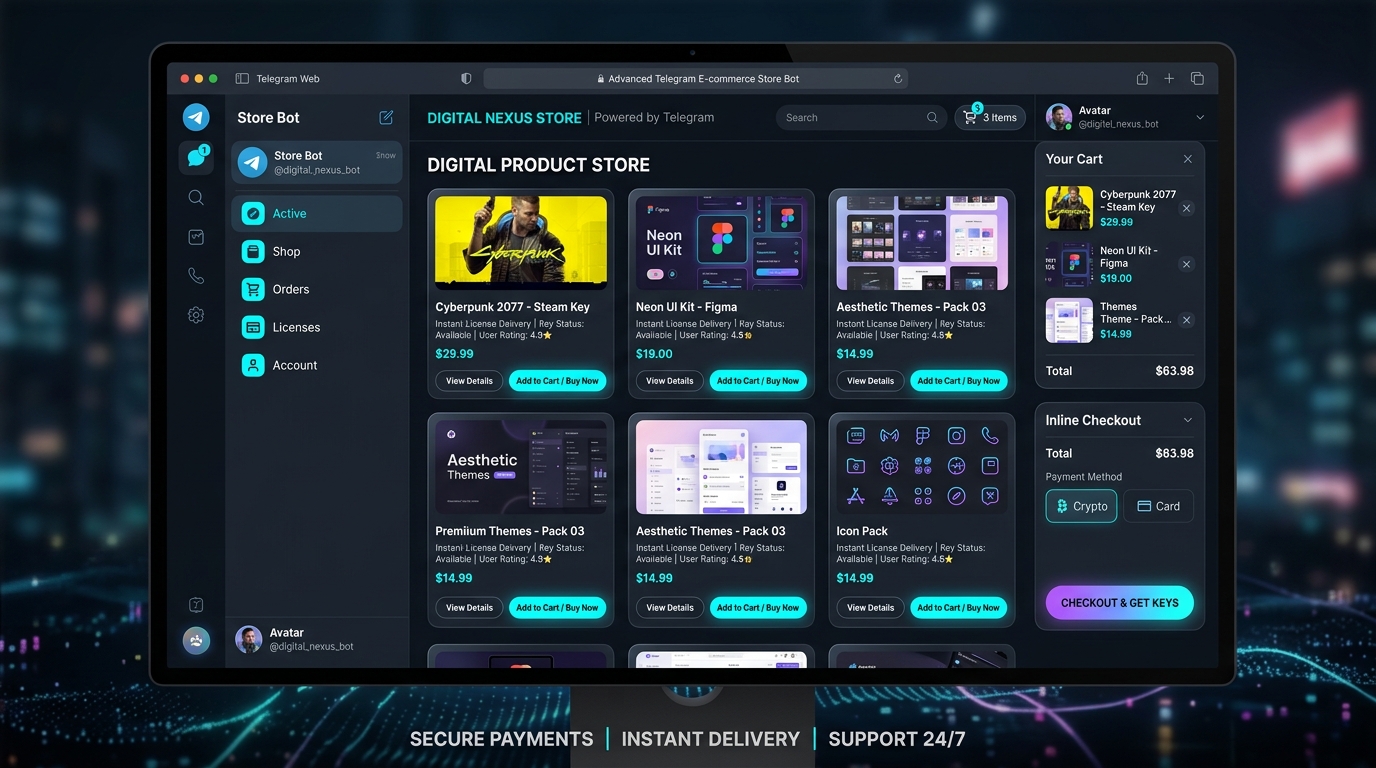Viewport: 1376px width, 768px height.
Task: Add Icon Pack to cart
Action: (959, 607)
